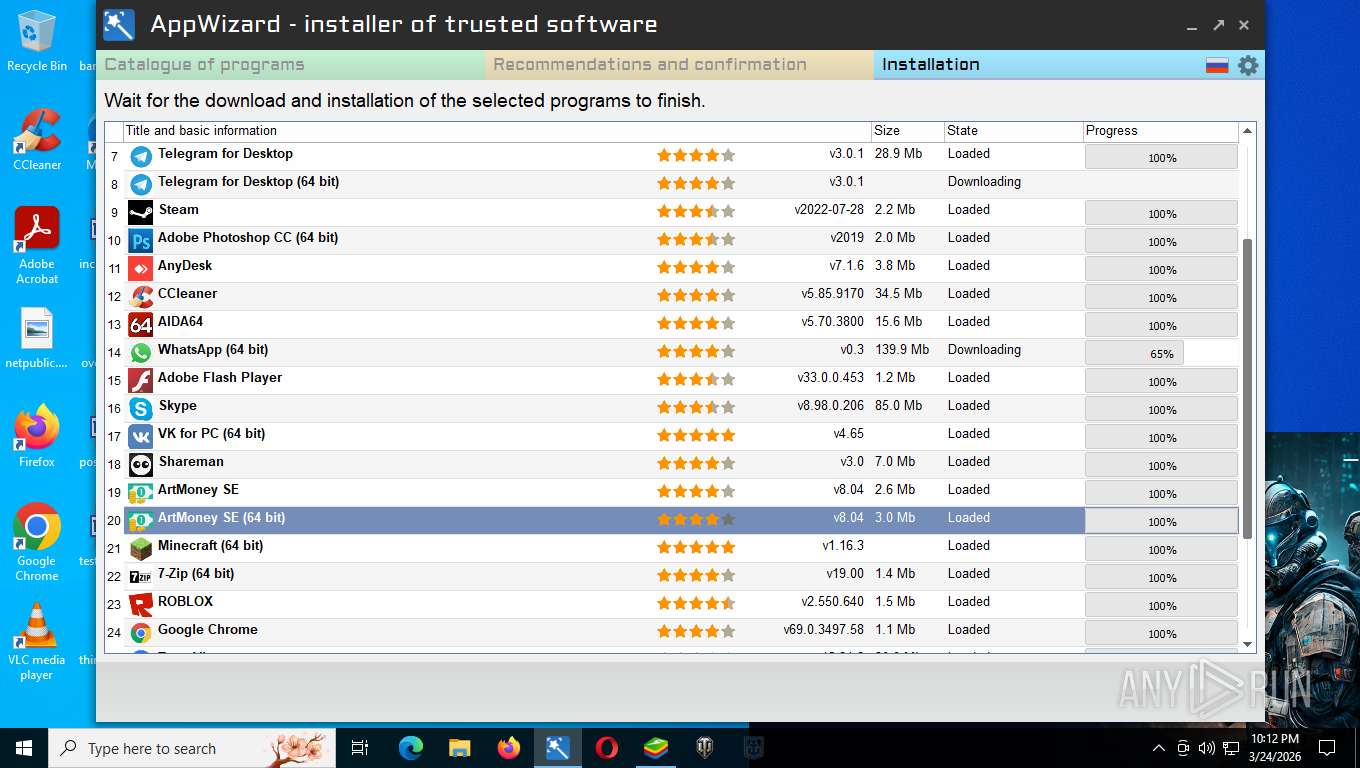Click the Skype program icon
1360x768 pixels.
coord(141,408)
